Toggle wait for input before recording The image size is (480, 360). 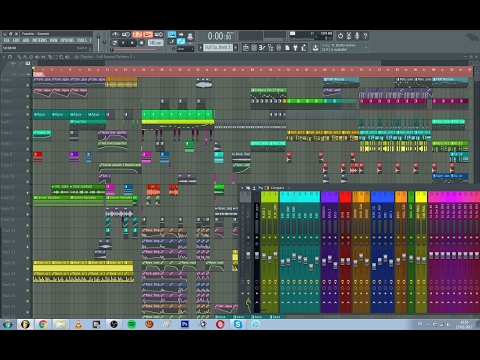(x=126, y=34)
